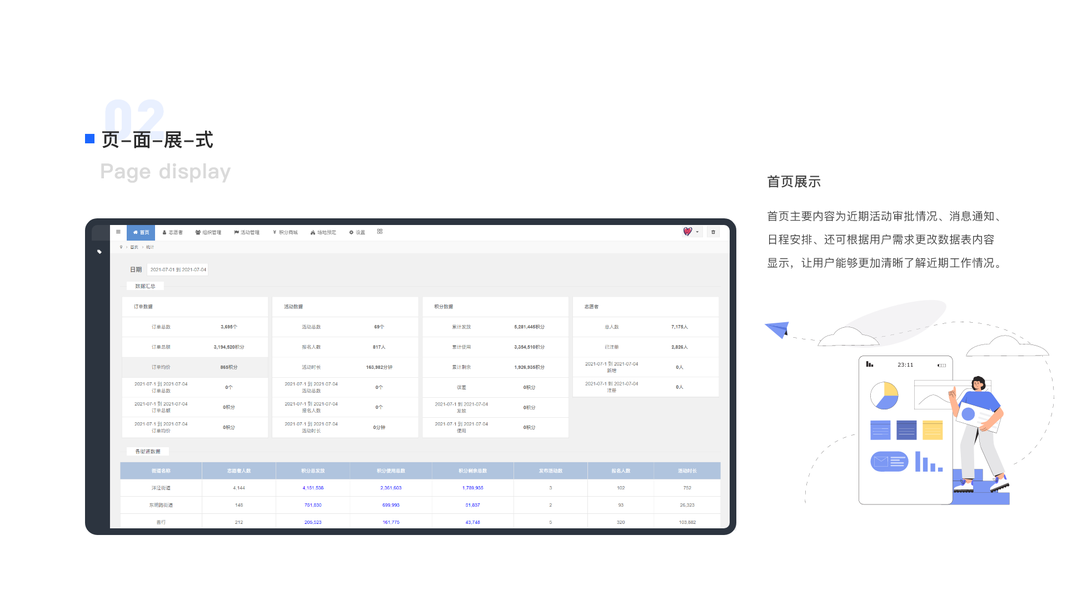Click the 7,175人 total volunteers value
Viewport: 1067px width, 600px height.
679,327
